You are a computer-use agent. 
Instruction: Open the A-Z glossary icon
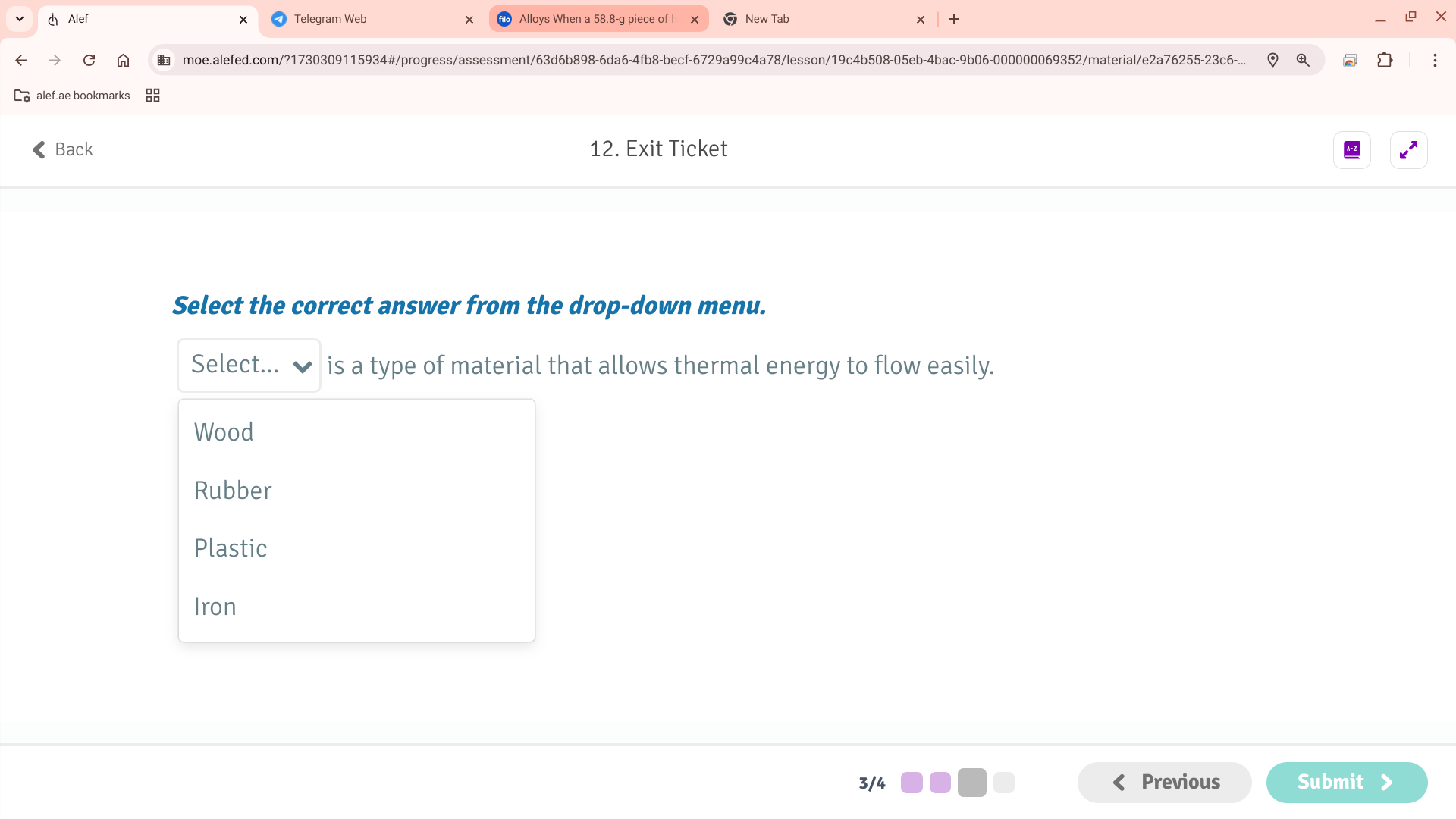[1351, 149]
